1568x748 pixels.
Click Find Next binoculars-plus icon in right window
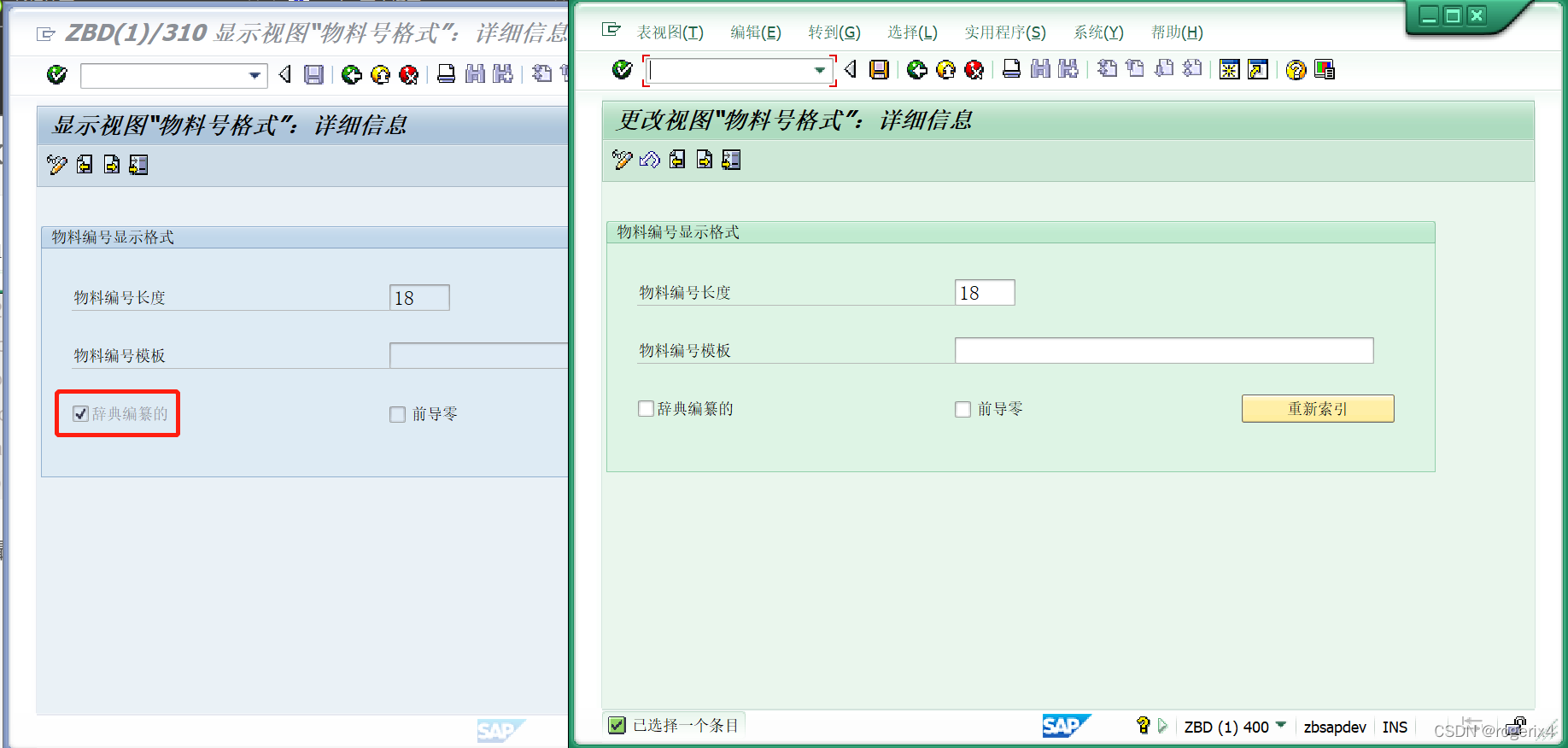(x=1068, y=69)
